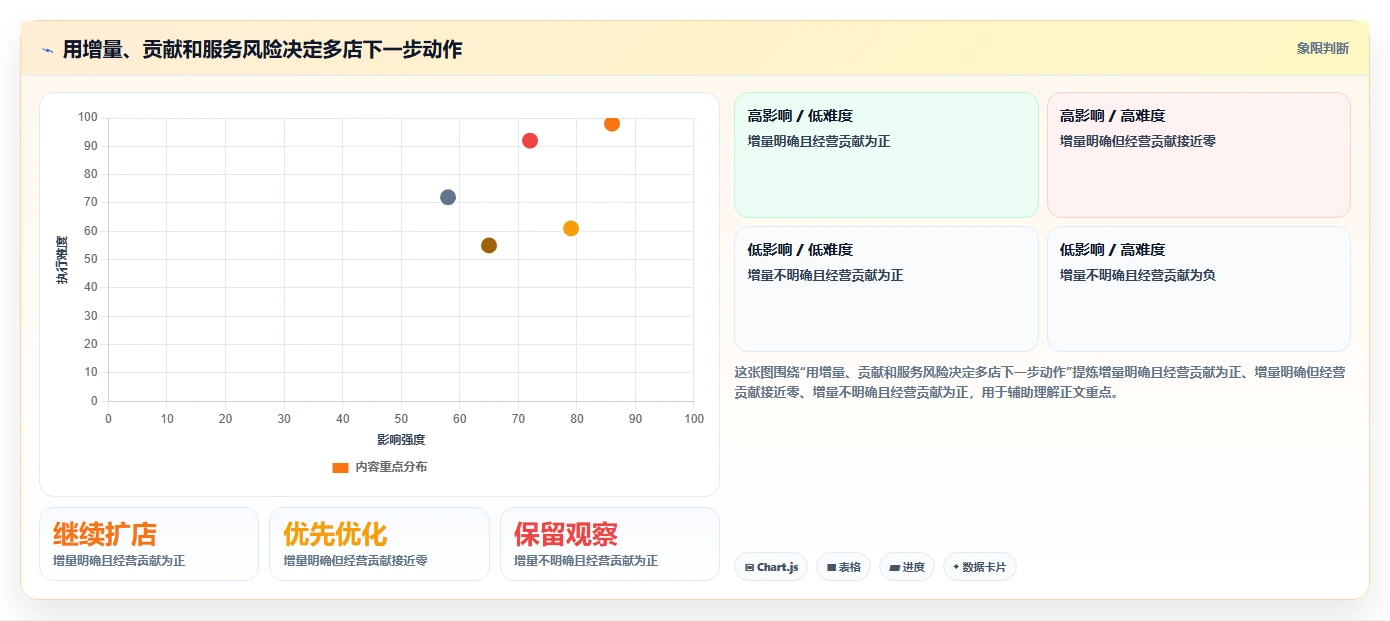Open the 低影响 / 高难度 quadrant card
1390x621 pixels.
(x=1198, y=289)
